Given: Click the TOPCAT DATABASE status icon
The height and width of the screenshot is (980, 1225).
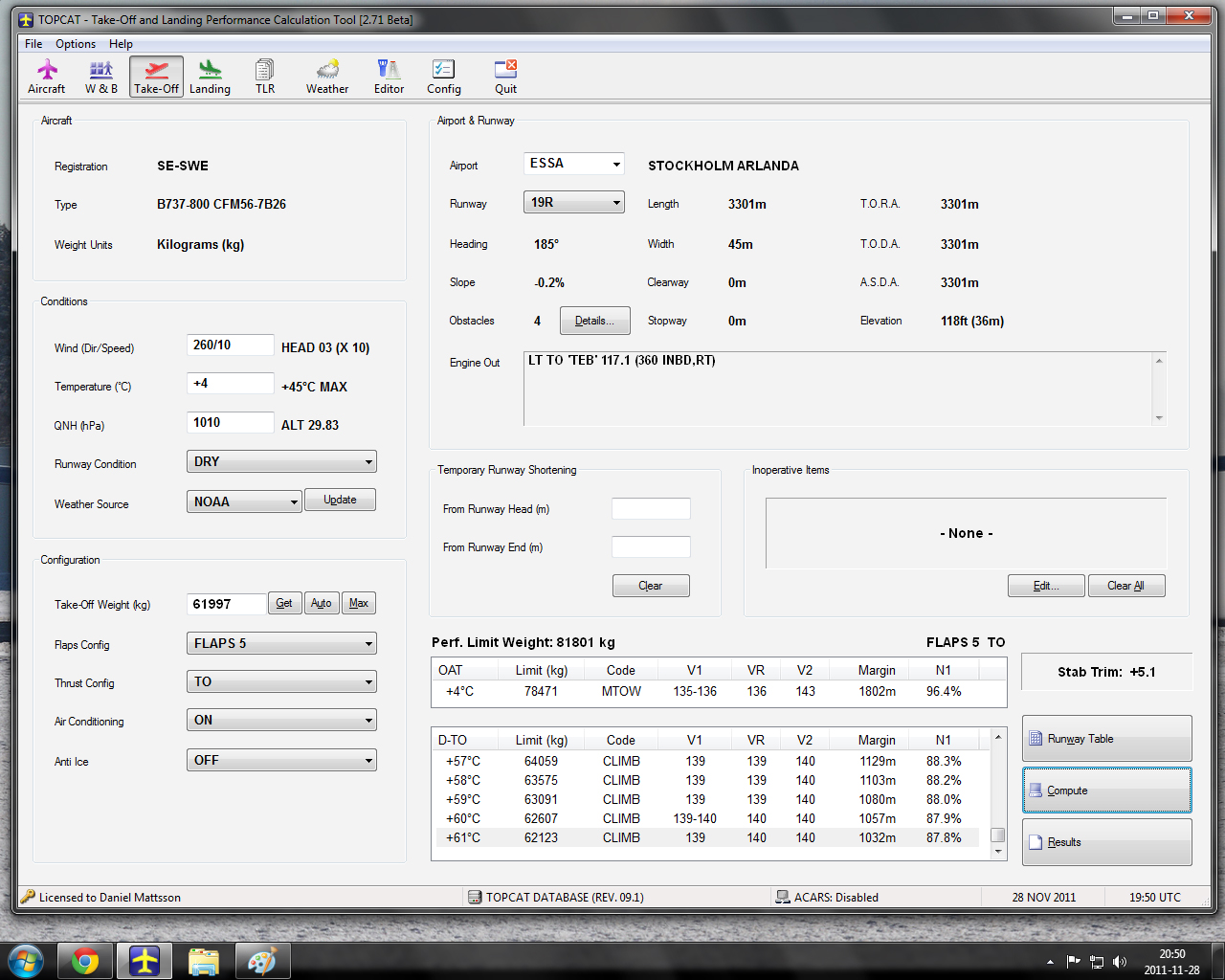Looking at the screenshot, I should [475, 897].
